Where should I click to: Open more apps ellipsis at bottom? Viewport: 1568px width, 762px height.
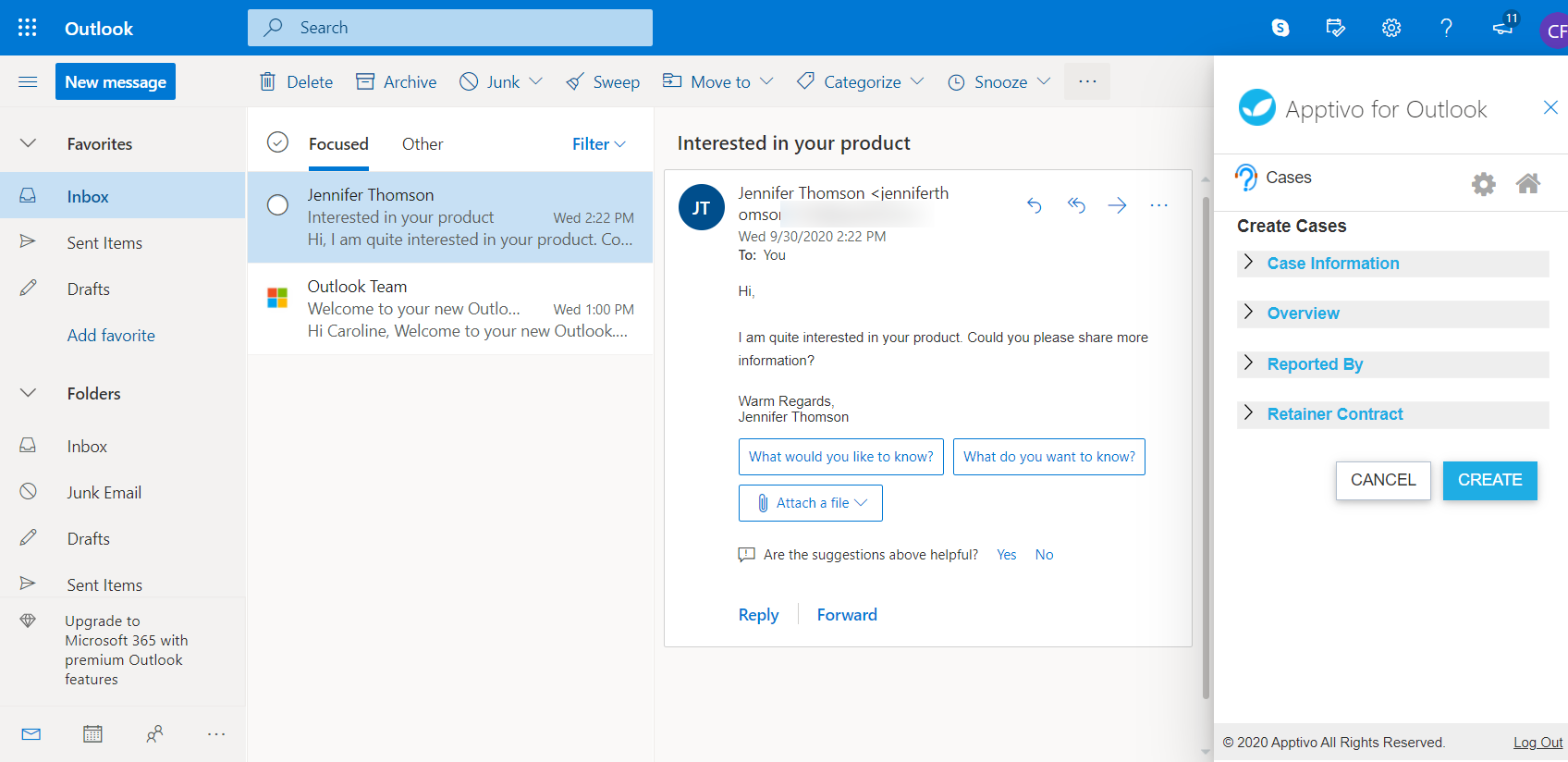216,734
